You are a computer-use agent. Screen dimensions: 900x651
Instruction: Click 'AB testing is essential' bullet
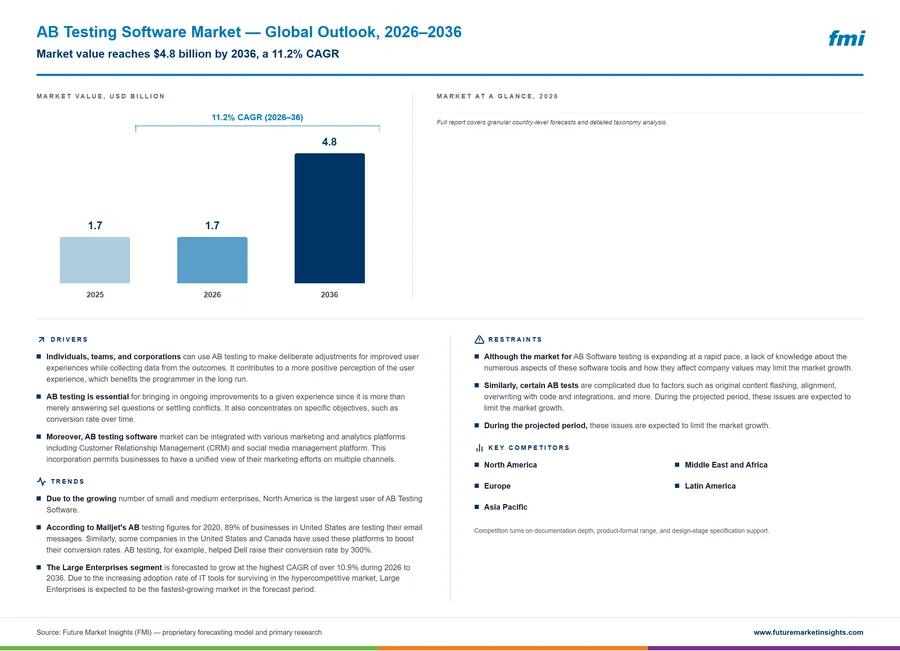[x=227, y=408]
